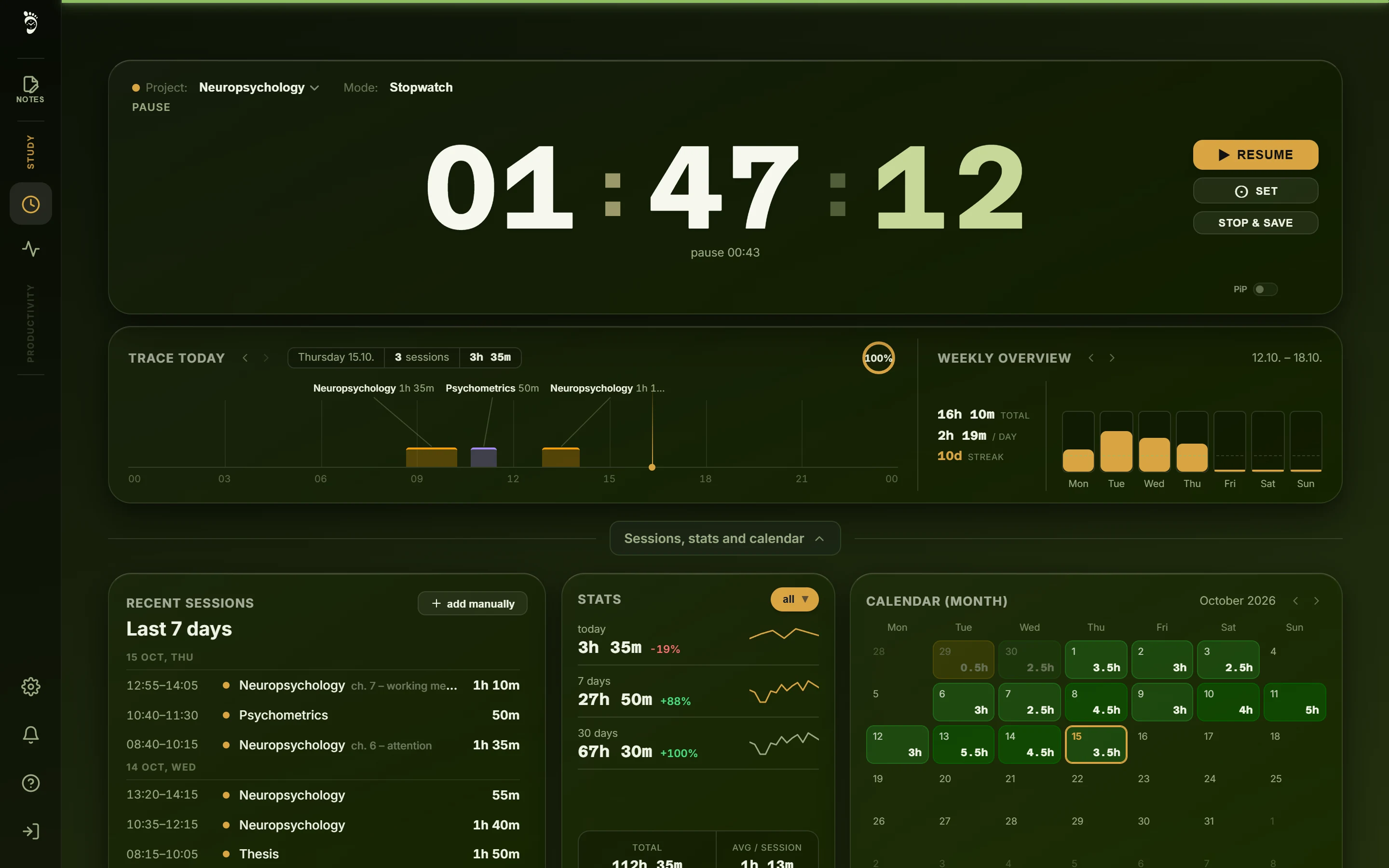Select October 15 in the calendar
The image size is (1389, 868).
[1096, 745]
